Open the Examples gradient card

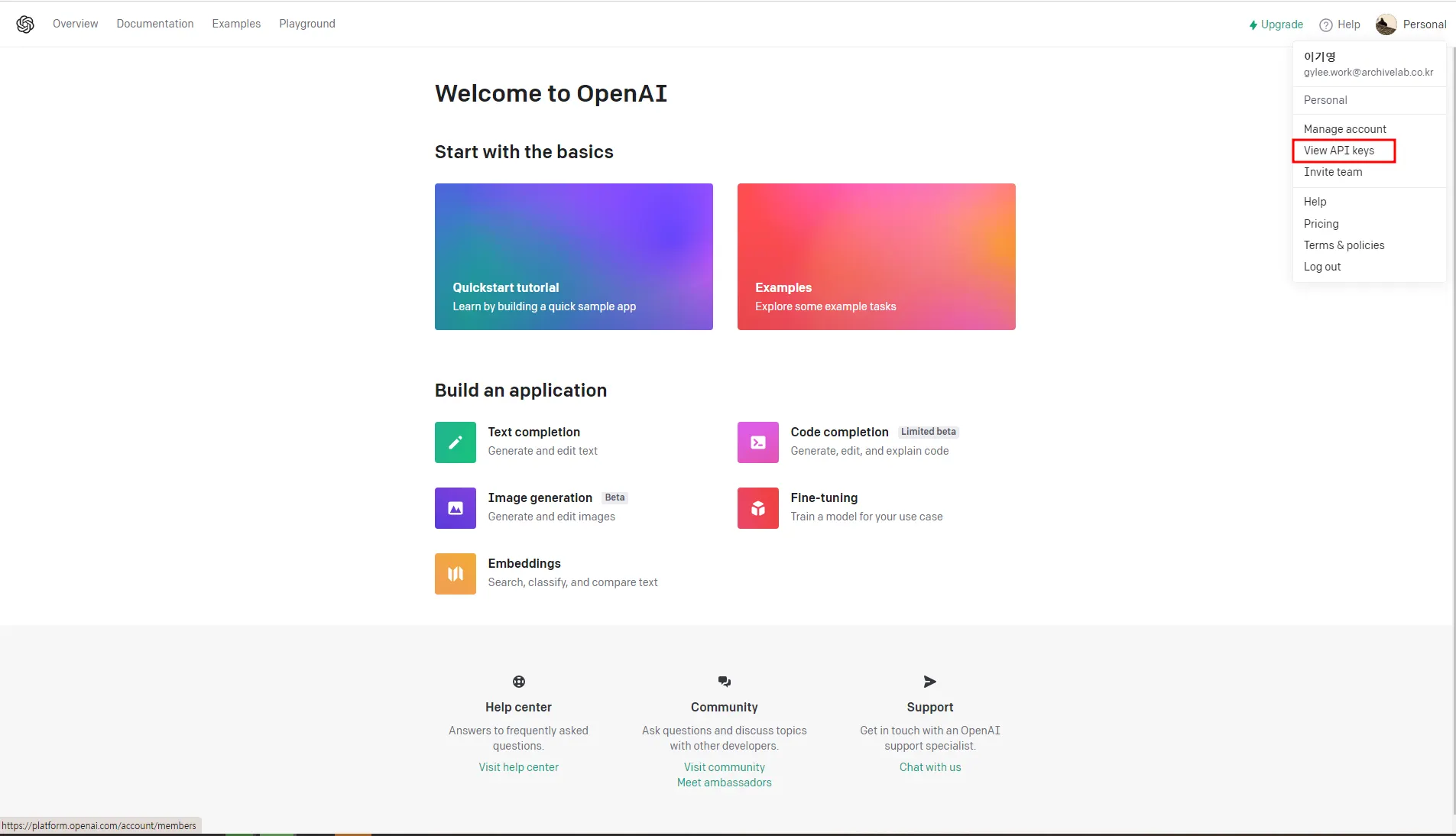(877, 257)
